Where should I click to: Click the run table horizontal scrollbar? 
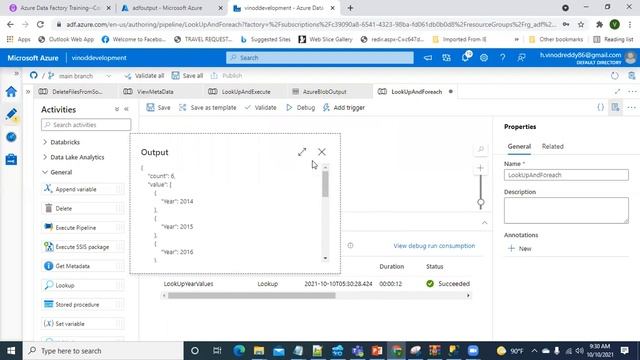251,295
